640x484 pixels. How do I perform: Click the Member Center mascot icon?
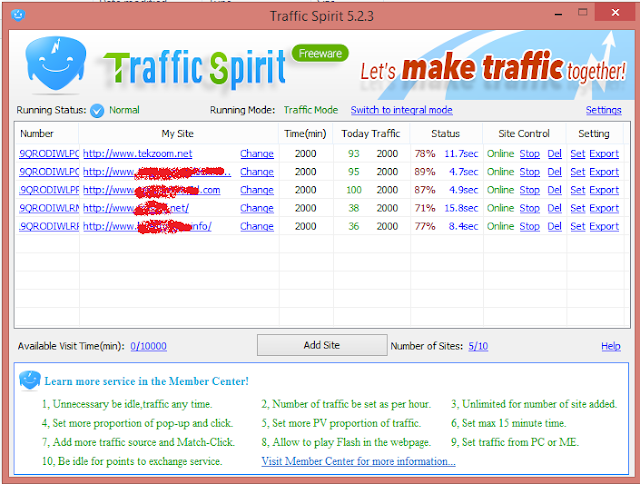(x=29, y=380)
